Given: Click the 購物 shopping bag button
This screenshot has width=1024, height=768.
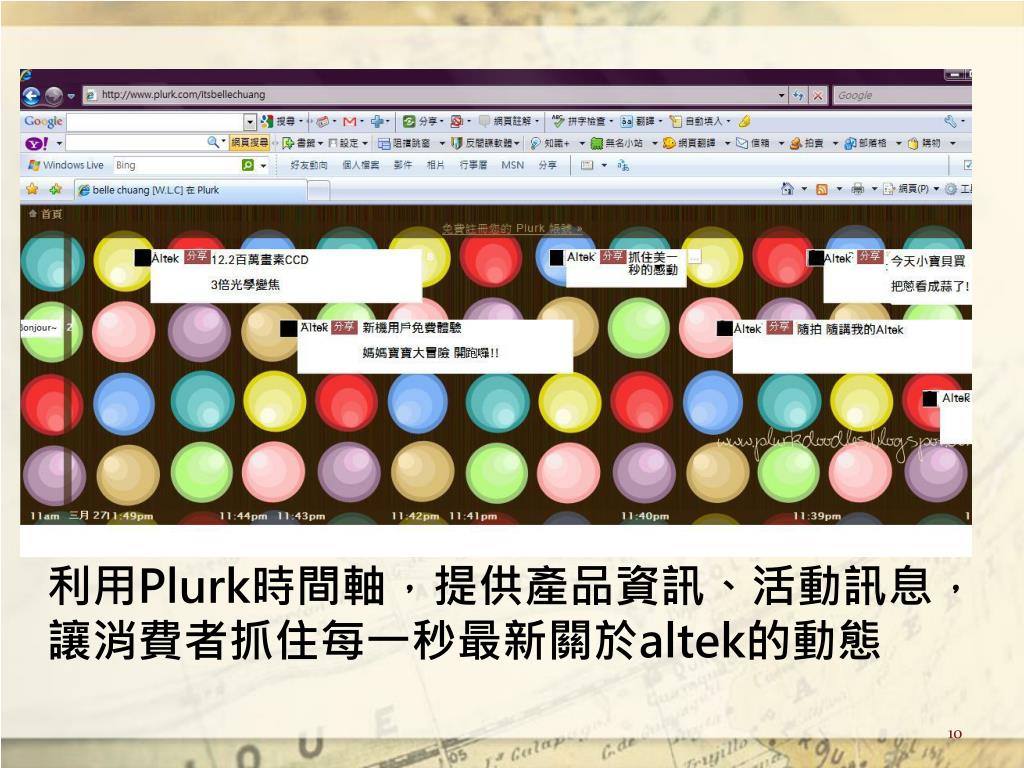Looking at the screenshot, I should 924,143.
